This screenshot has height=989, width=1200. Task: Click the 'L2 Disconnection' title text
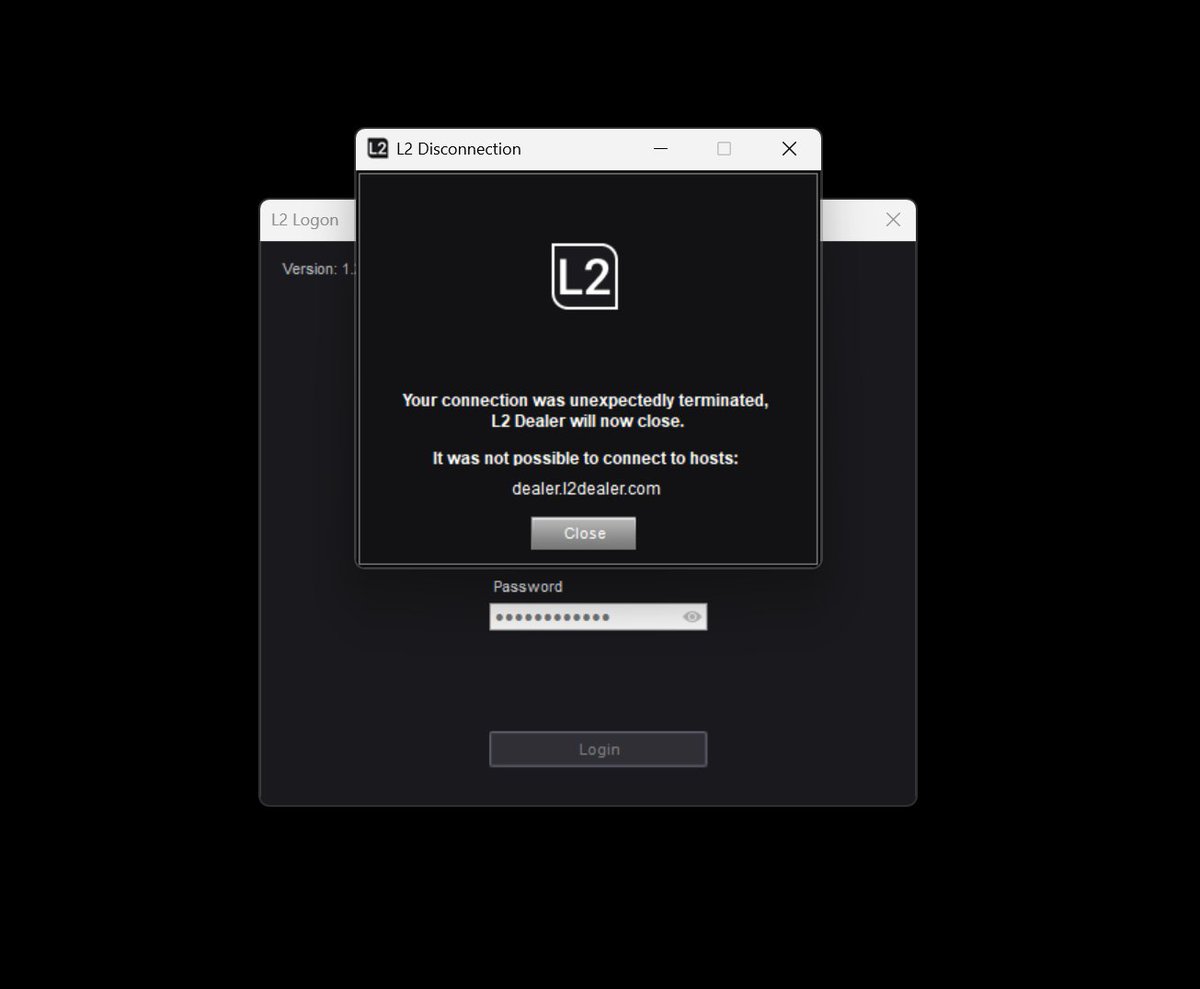coord(458,149)
